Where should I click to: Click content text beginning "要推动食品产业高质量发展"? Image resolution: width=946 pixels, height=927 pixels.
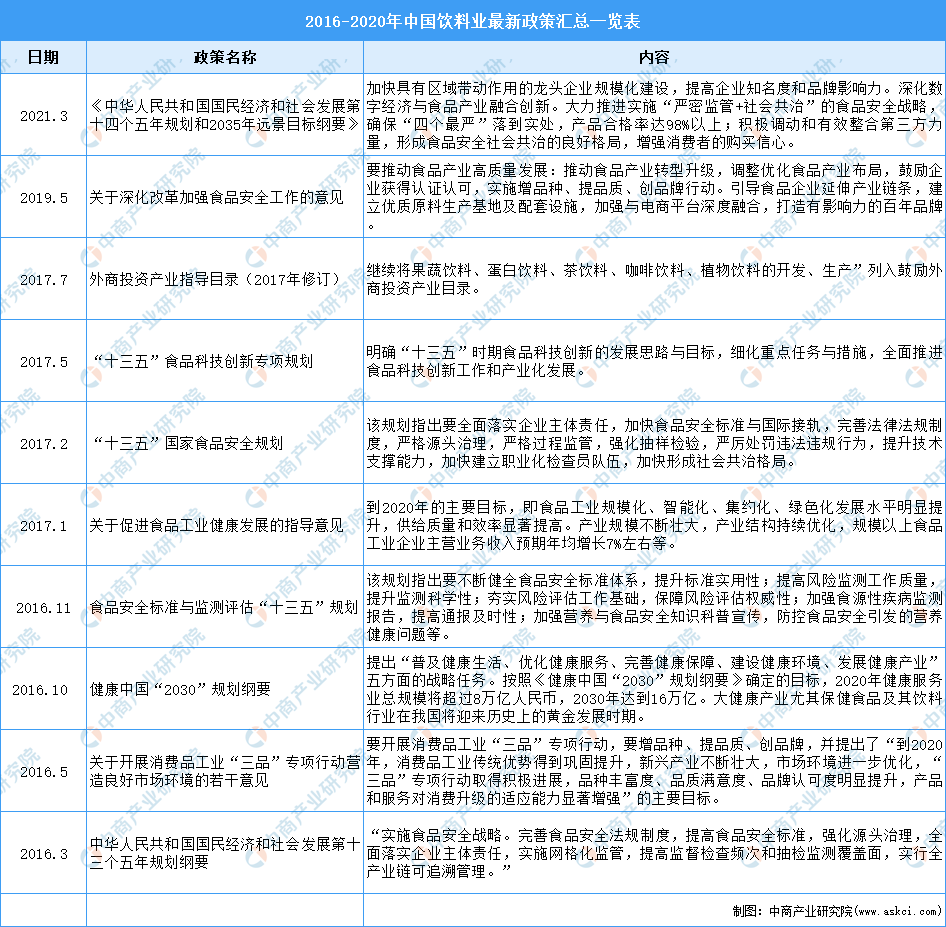coord(654,198)
